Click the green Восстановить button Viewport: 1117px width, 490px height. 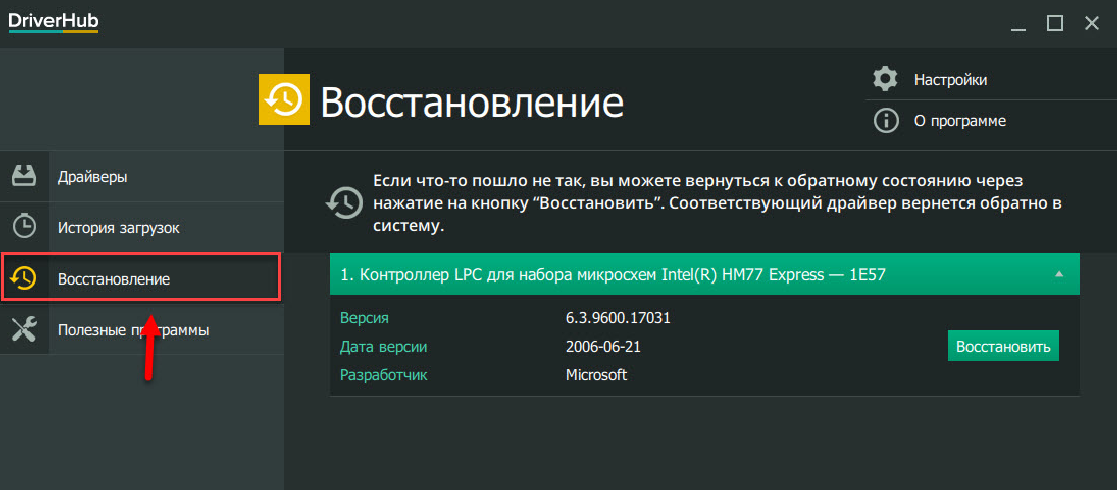click(1003, 346)
